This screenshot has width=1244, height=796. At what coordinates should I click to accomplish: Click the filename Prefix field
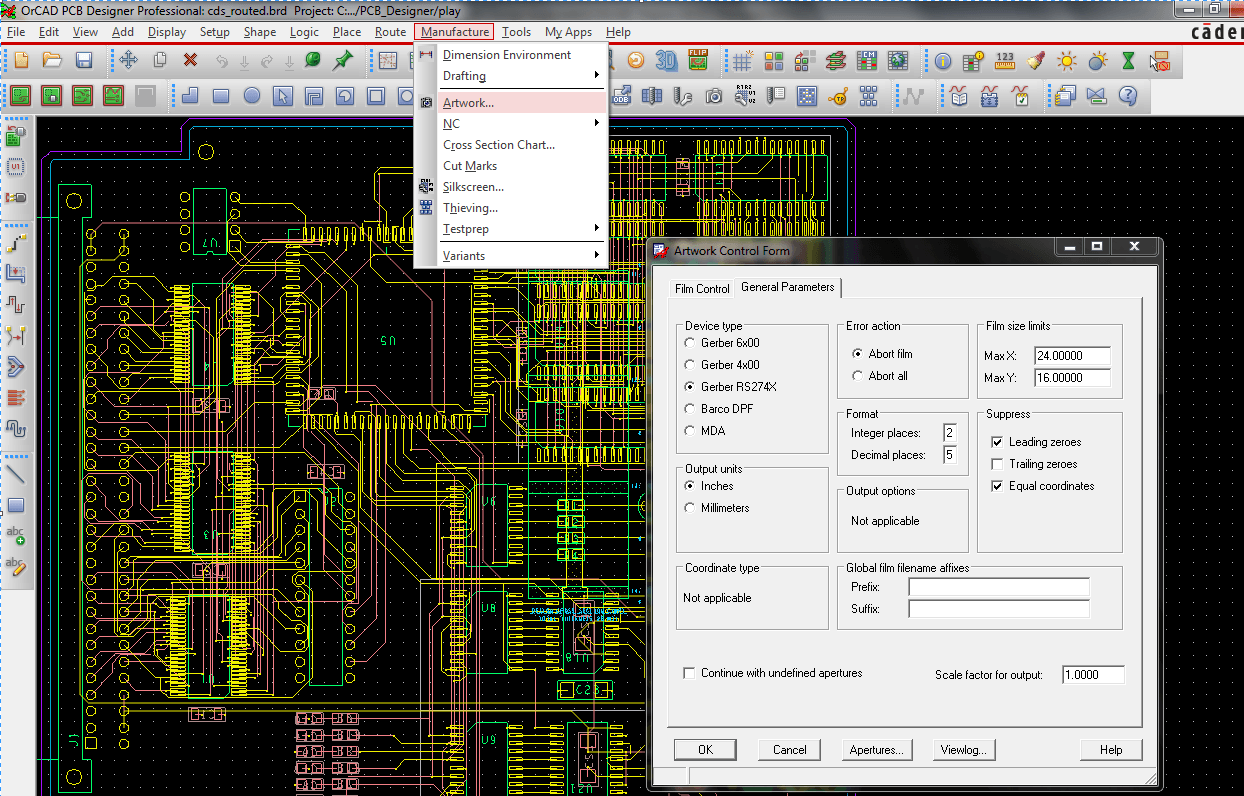click(999, 587)
